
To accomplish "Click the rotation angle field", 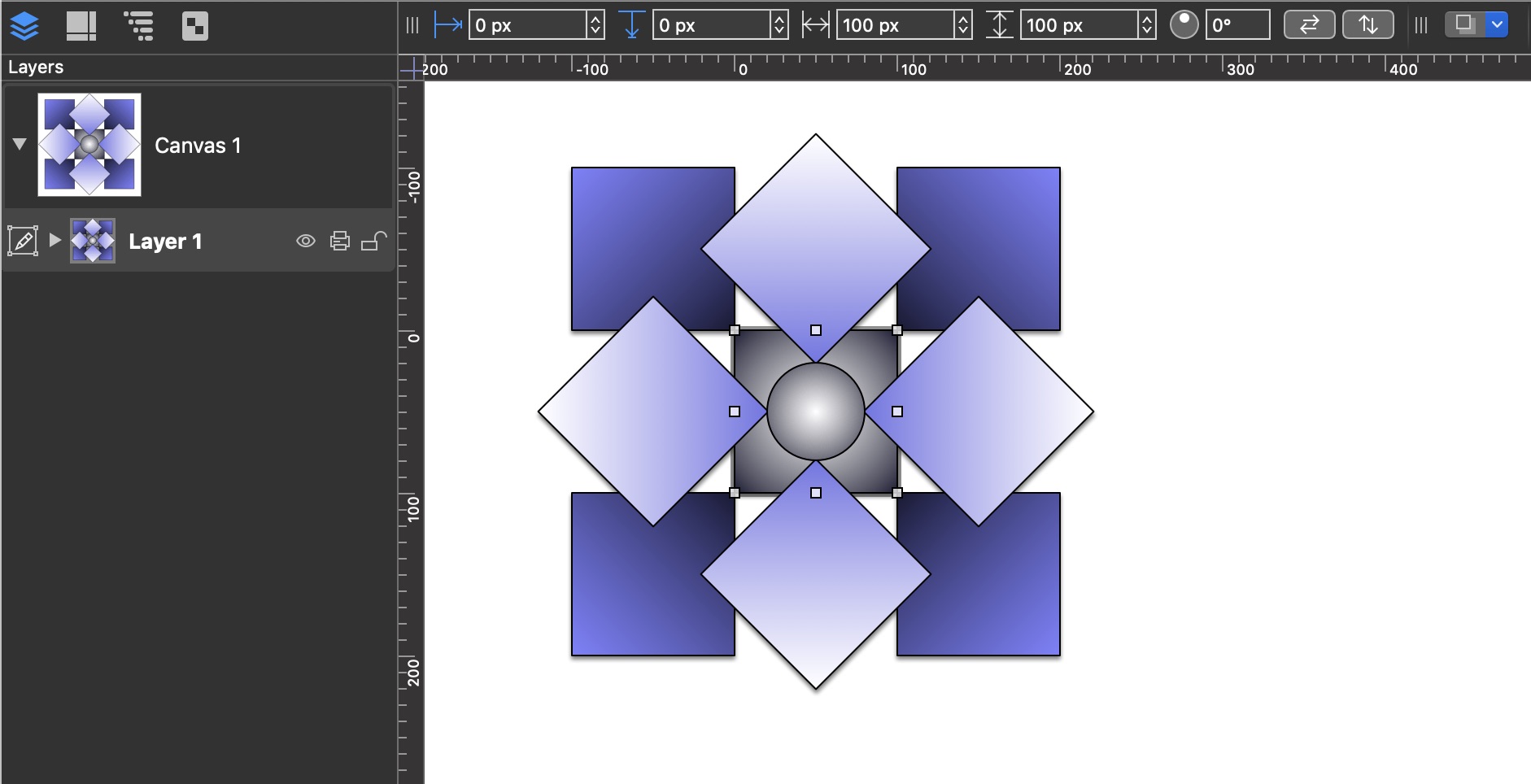I will tap(1237, 25).
